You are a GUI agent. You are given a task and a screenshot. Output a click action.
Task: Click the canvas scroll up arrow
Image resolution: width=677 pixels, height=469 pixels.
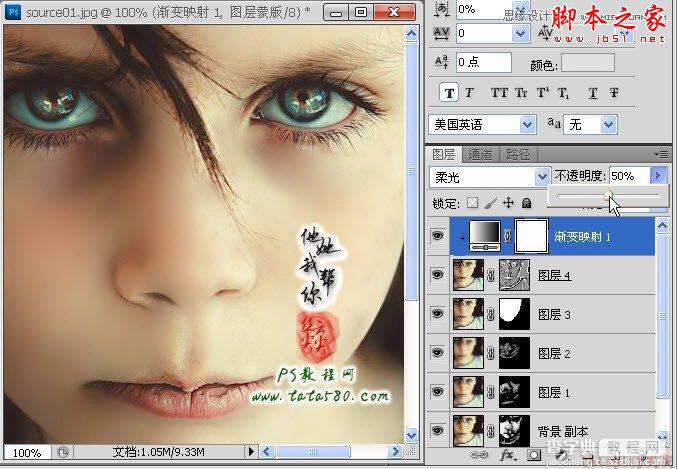coord(412,34)
